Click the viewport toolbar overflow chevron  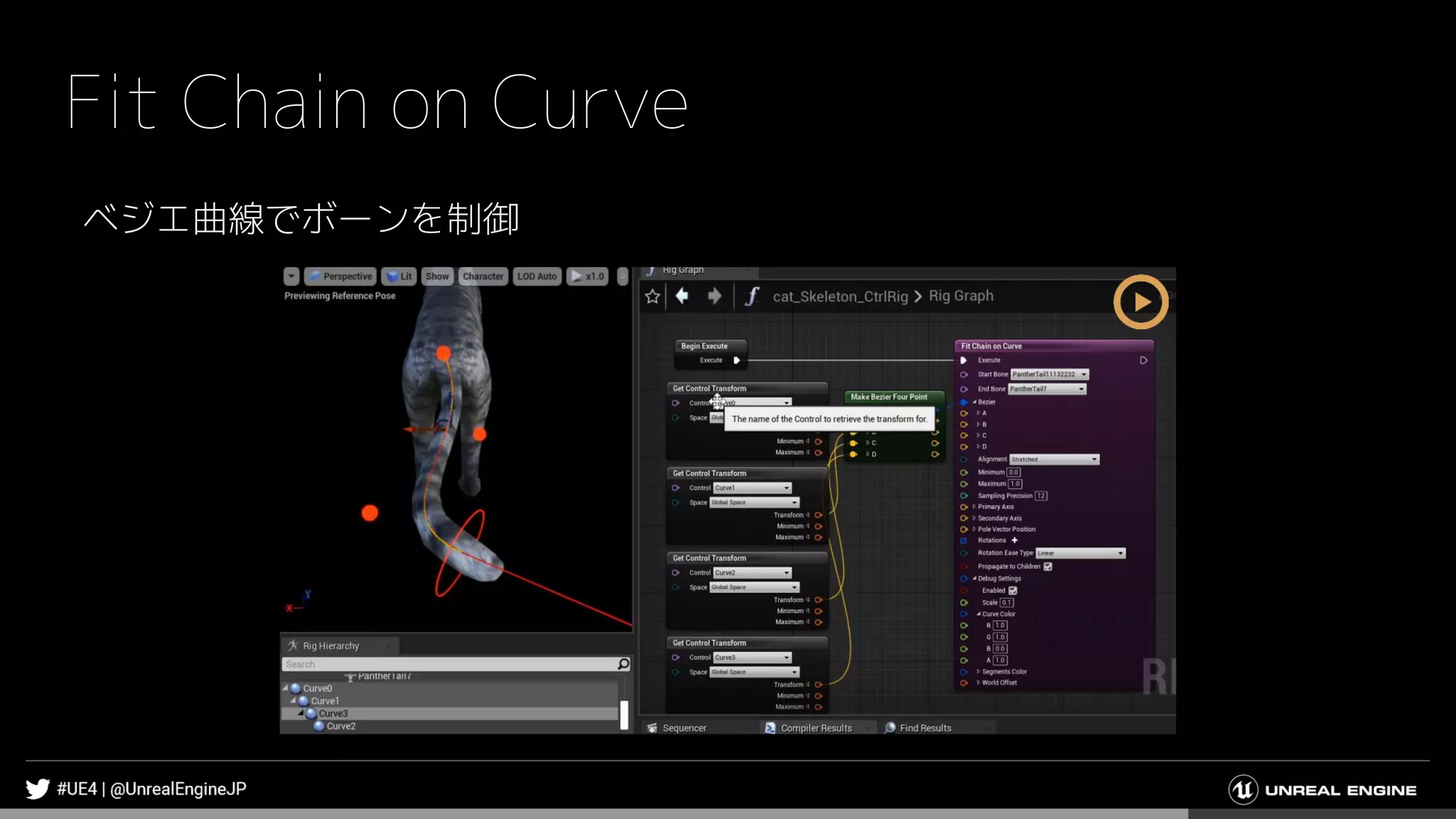[x=623, y=277]
